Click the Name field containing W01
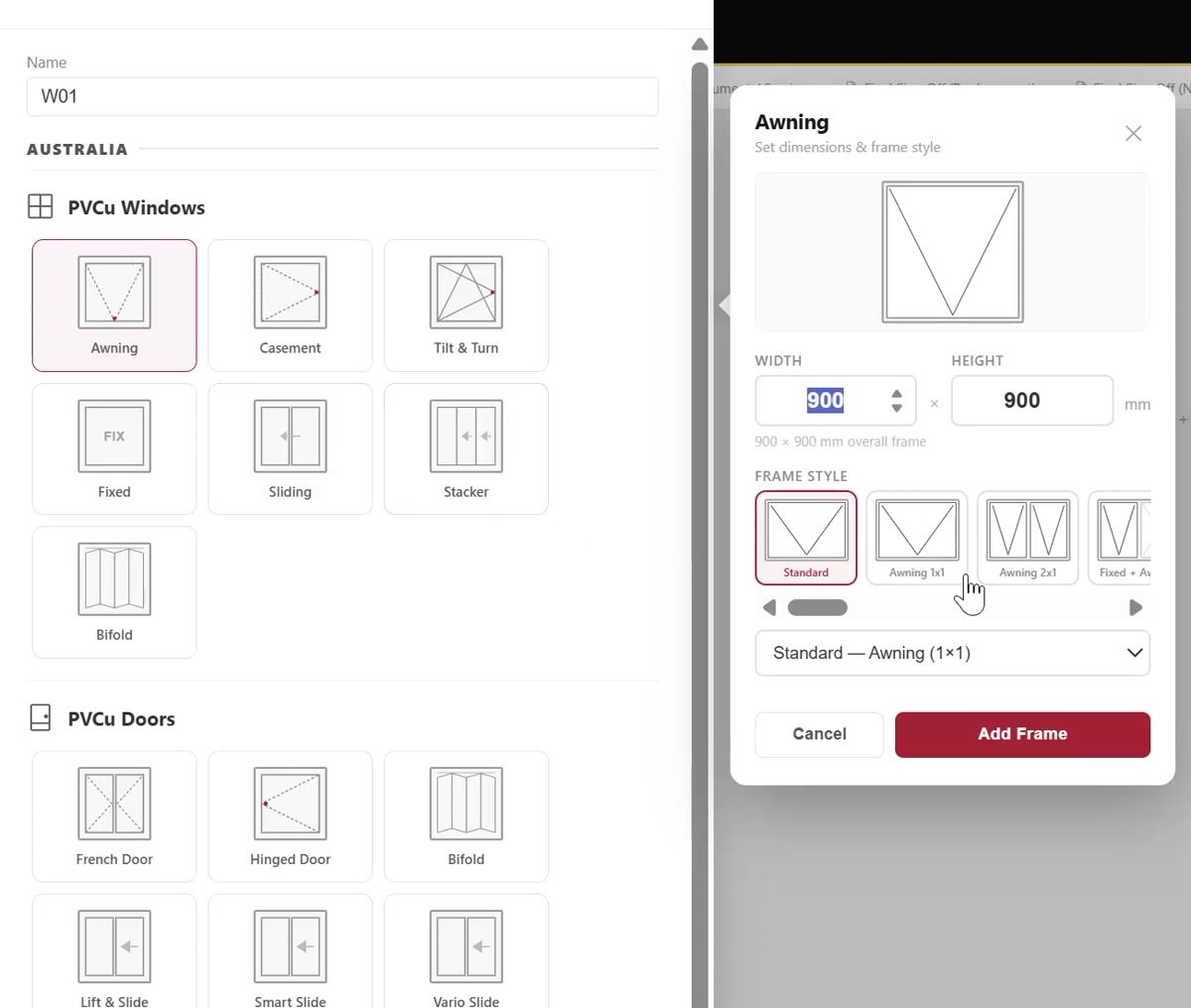Screen dimensions: 1191x1008 (342, 96)
